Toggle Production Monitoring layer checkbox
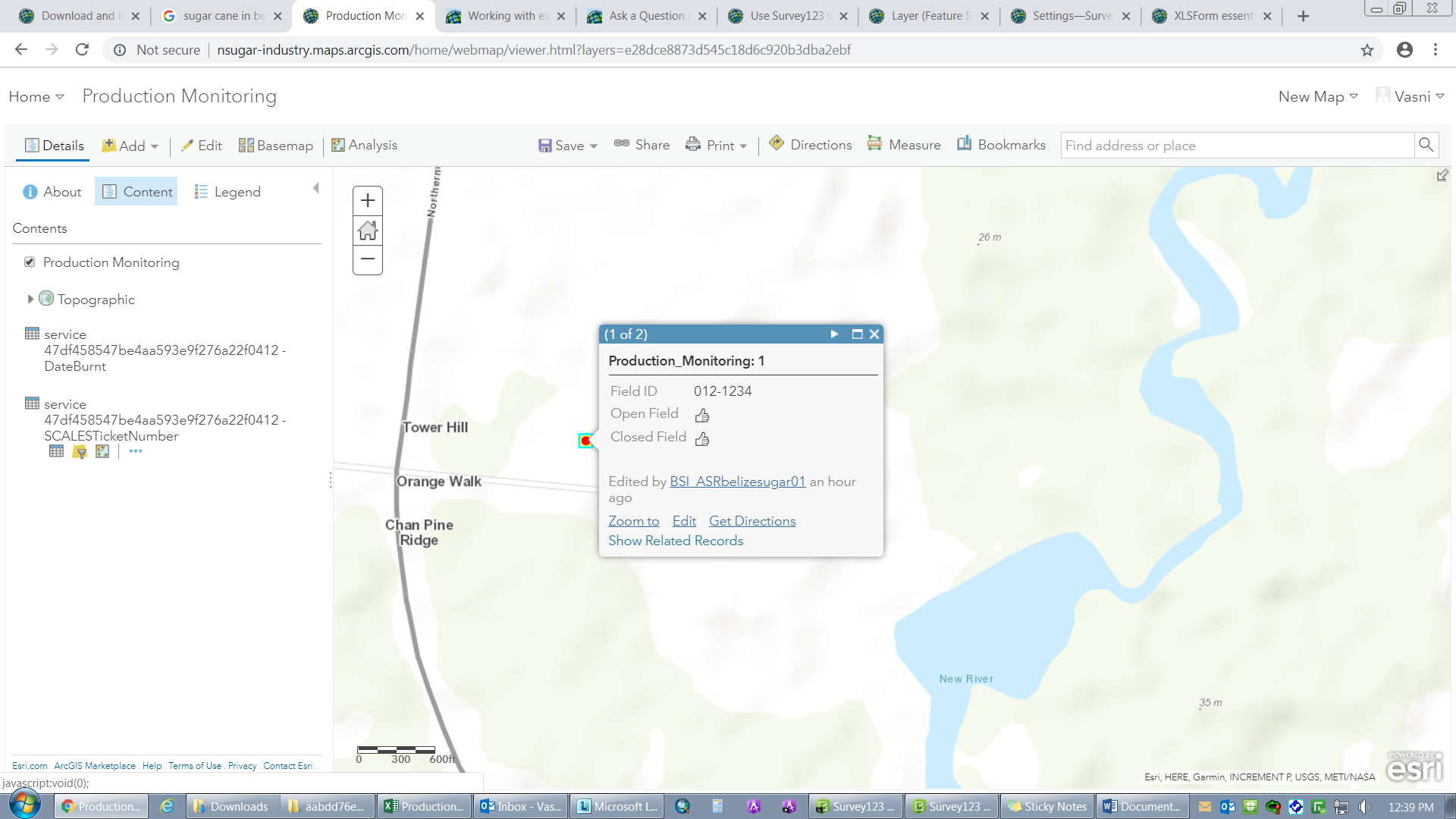1456x819 pixels. click(x=30, y=262)
